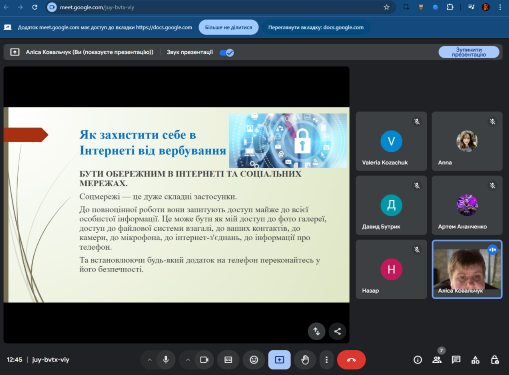Reload the Google Meet page
This screenshot has height=375, width=509.
pos(35,7)
